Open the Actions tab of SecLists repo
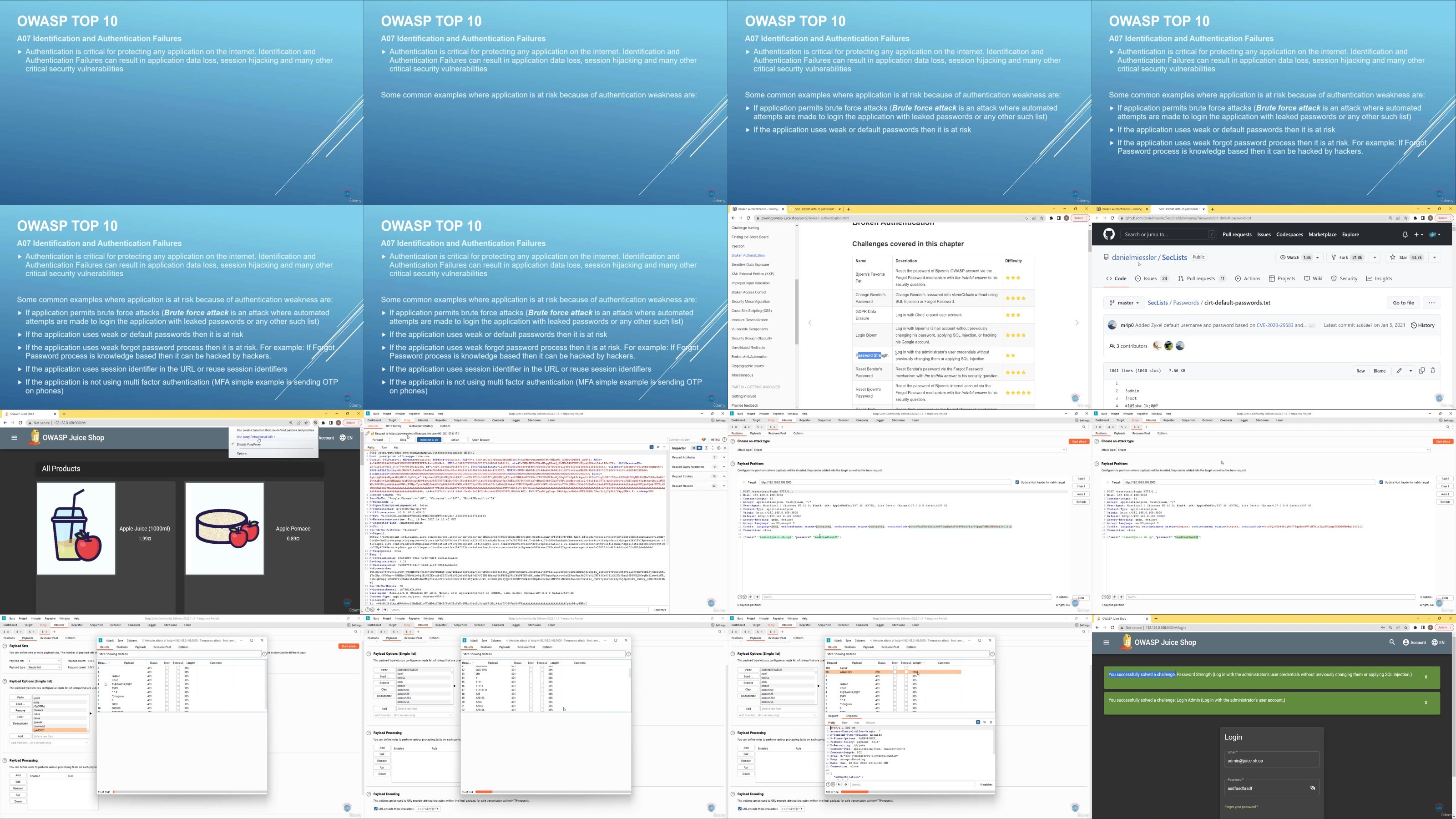The height and width of the screenshot is (819, 1456). 1248,278
